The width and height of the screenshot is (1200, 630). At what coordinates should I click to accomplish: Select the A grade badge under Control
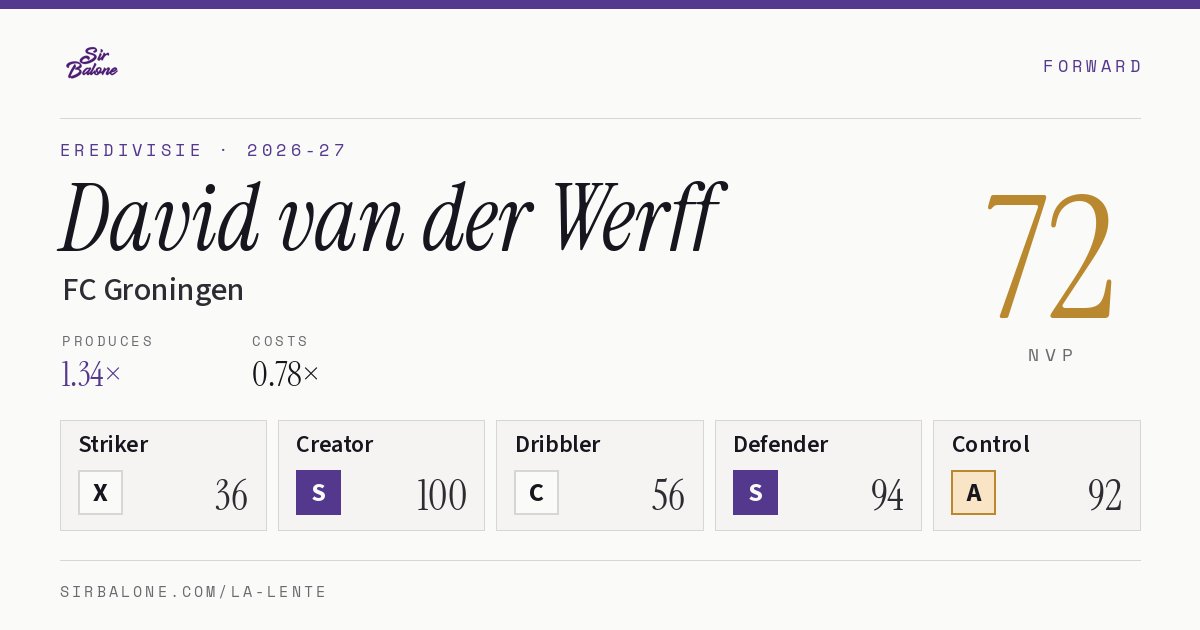point(974,493)
